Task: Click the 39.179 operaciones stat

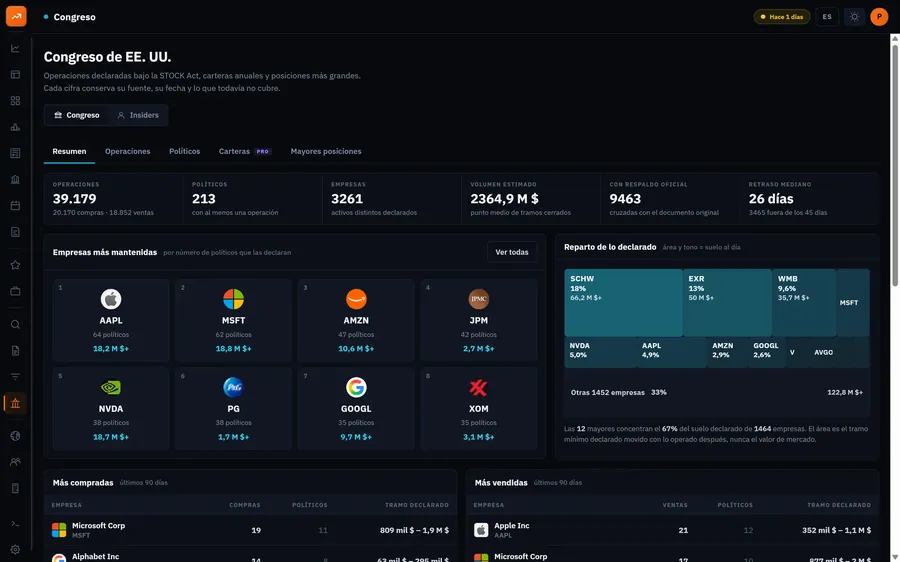Action: (114, 199)
